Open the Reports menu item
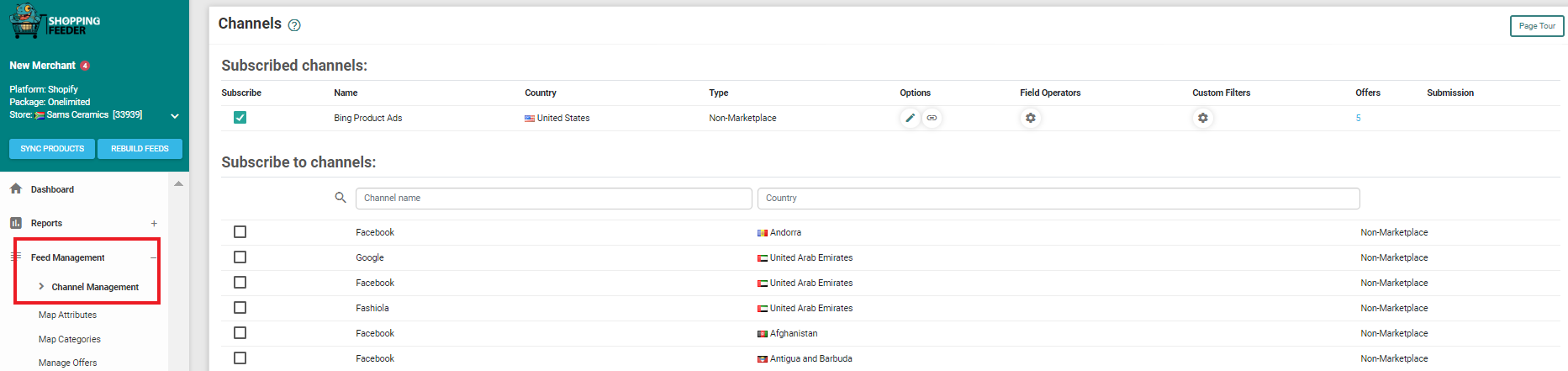 [46, 223]
